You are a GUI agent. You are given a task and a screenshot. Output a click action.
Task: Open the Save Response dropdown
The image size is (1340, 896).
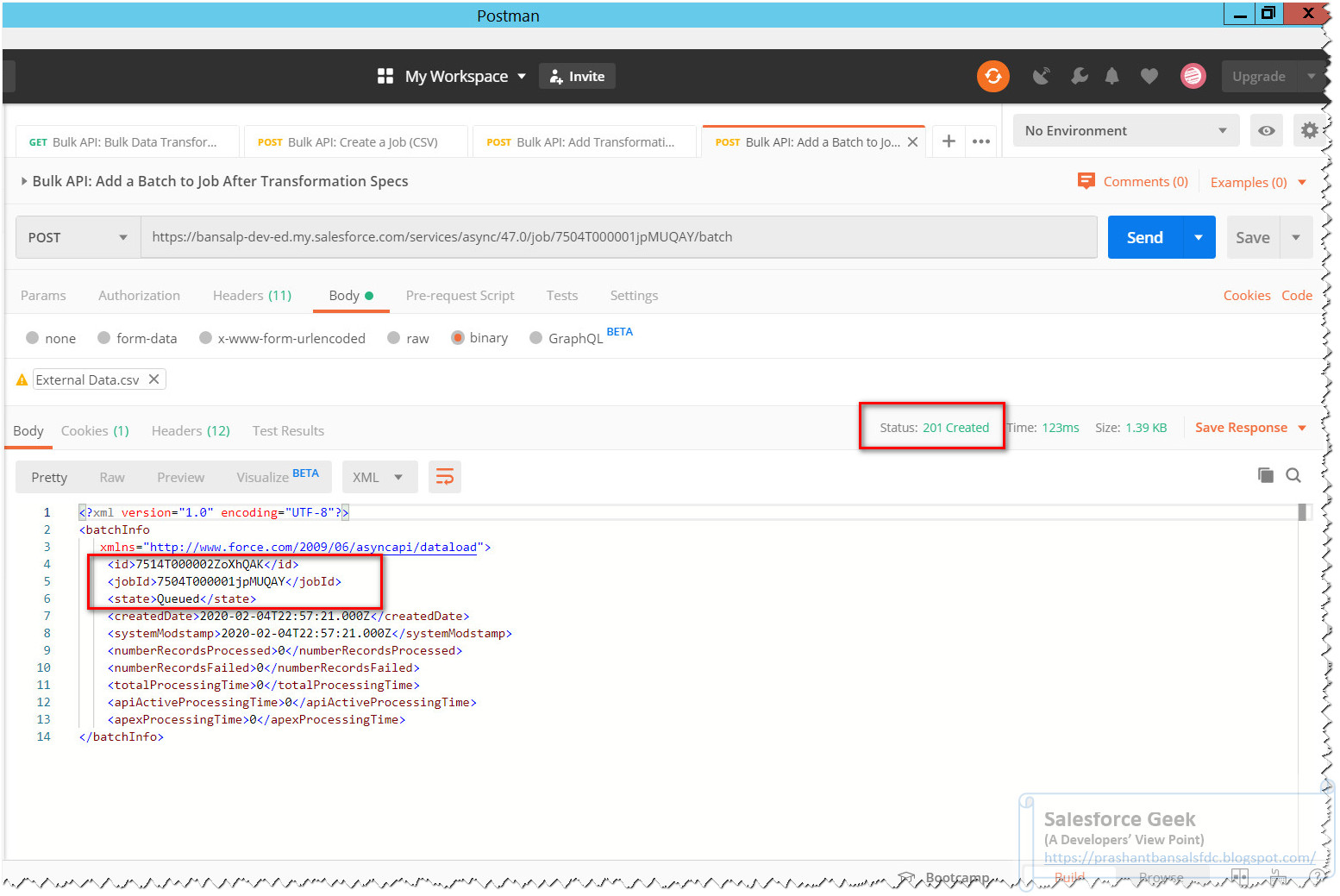[1250, 428]
